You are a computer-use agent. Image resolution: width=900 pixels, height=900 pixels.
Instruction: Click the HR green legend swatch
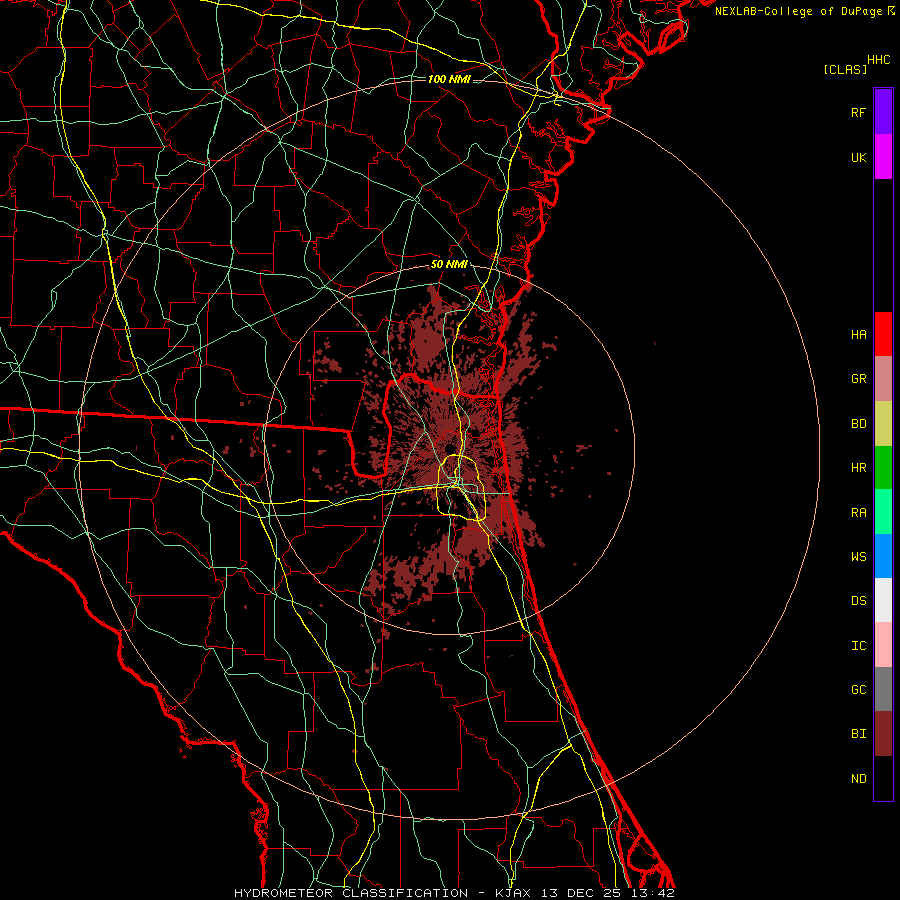pos(883,467)
